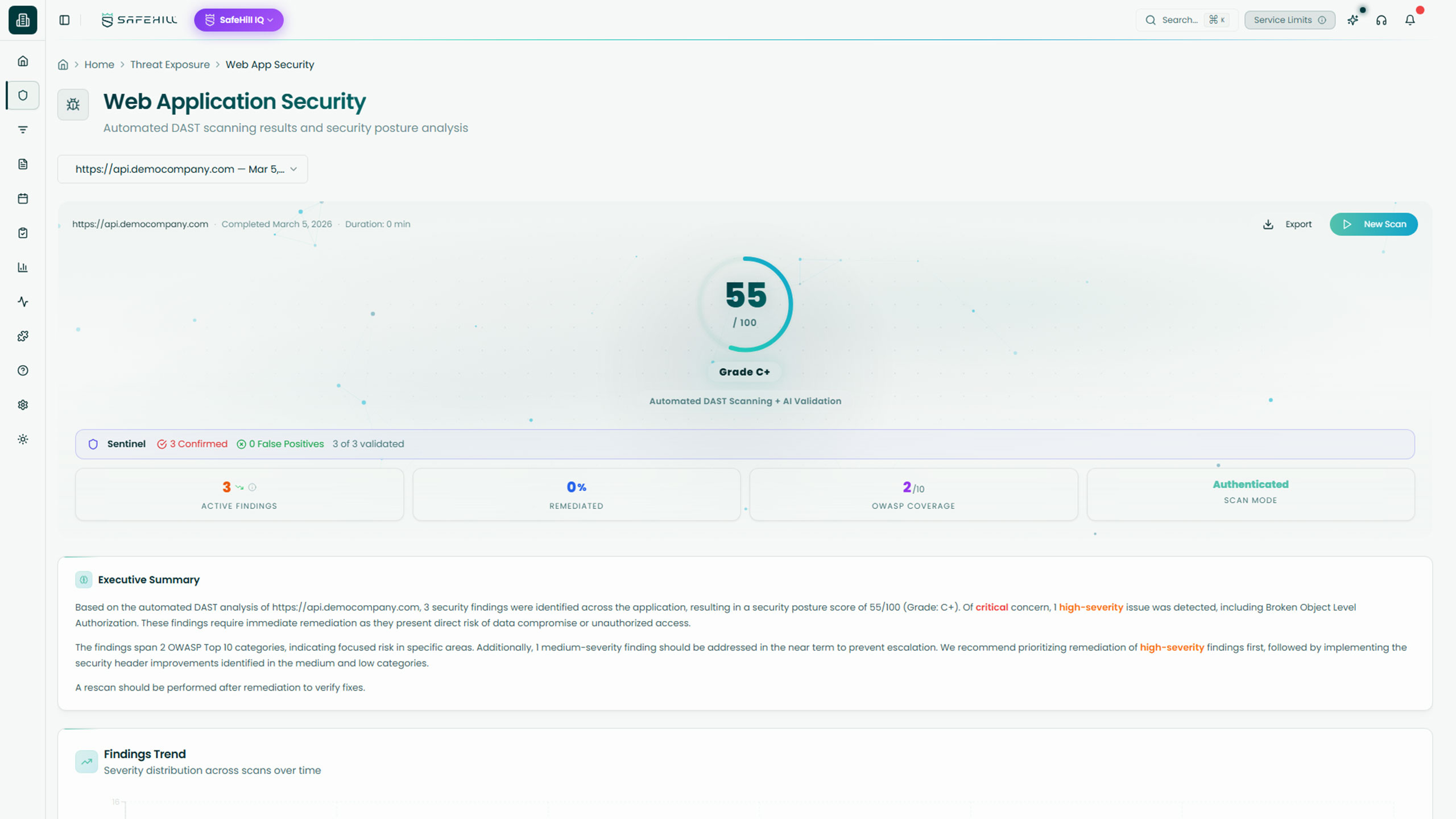Click the home icon in the sidebar
Viewport: 1456px width, 819px height.
tap(23, 61)
